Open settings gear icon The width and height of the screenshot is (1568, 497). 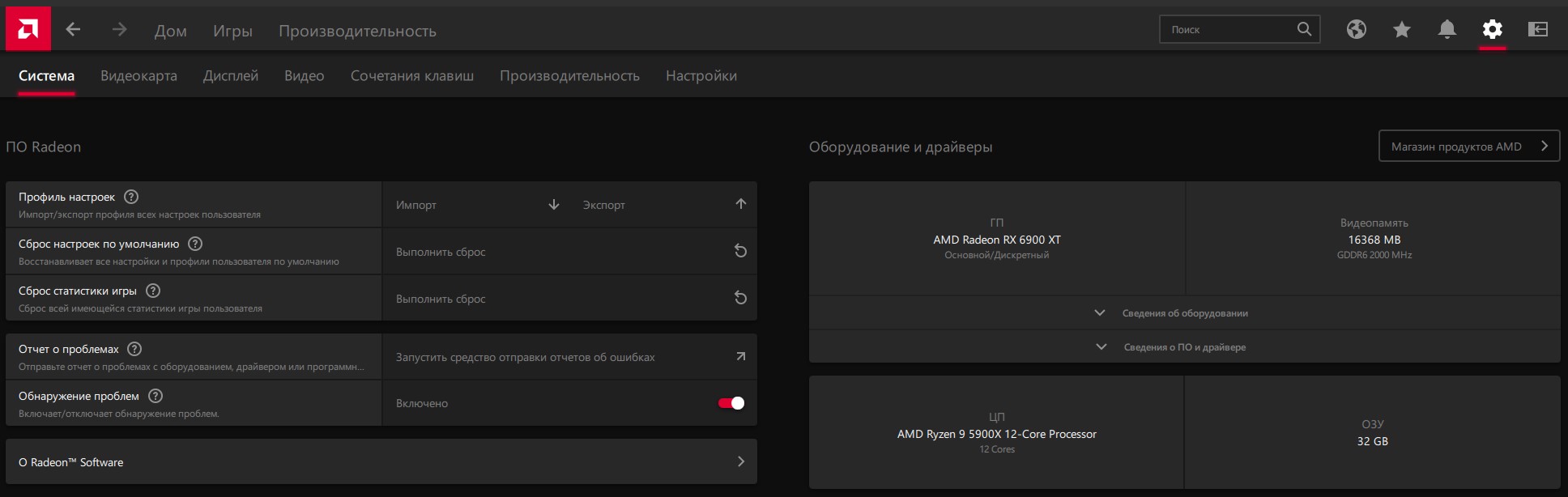(x=1492, y=30)
